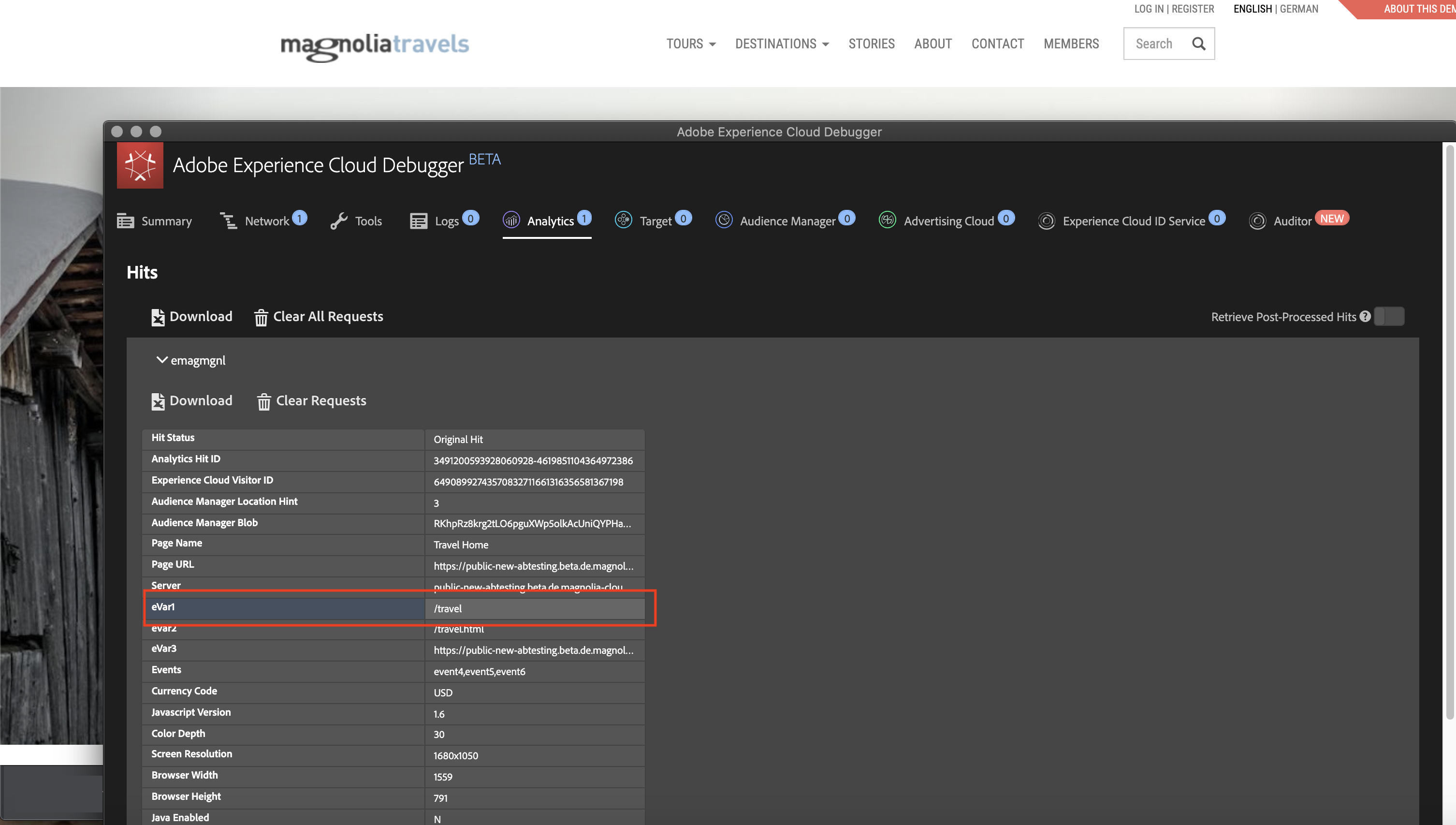
Task: Click the search magnifier icon
Action: coord(1199,44)
